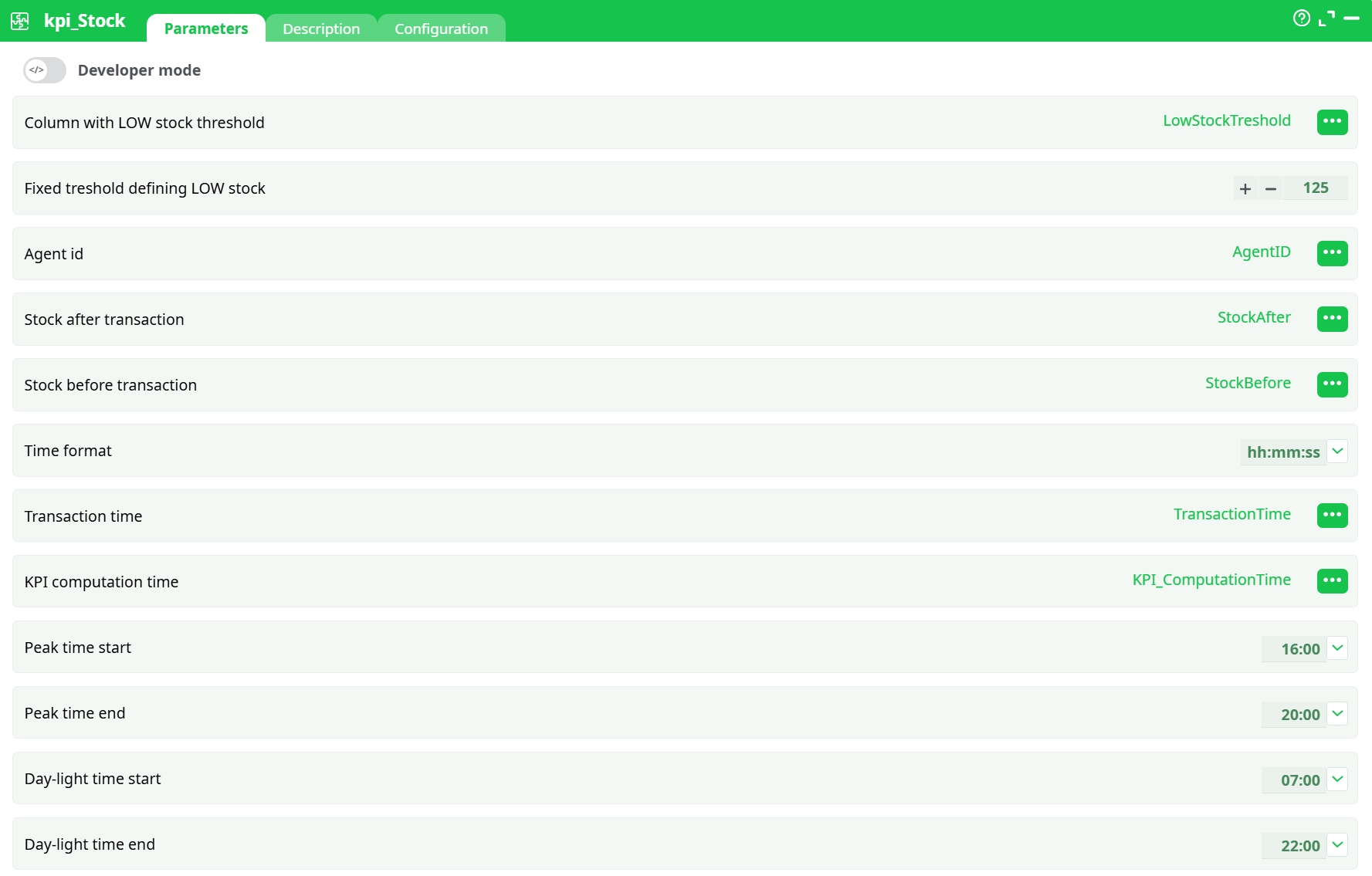Open column picker for LowStockTreshold
The image size is (1372, 876).
click(1332, 122)
